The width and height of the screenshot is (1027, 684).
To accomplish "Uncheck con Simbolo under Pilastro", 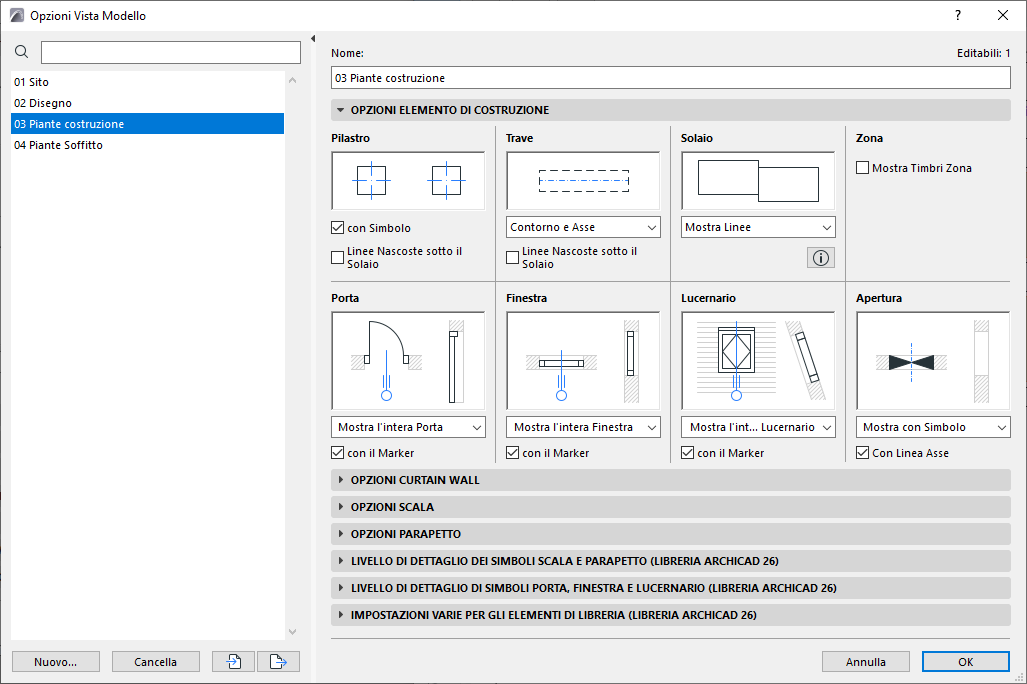I will click(337, 227).
